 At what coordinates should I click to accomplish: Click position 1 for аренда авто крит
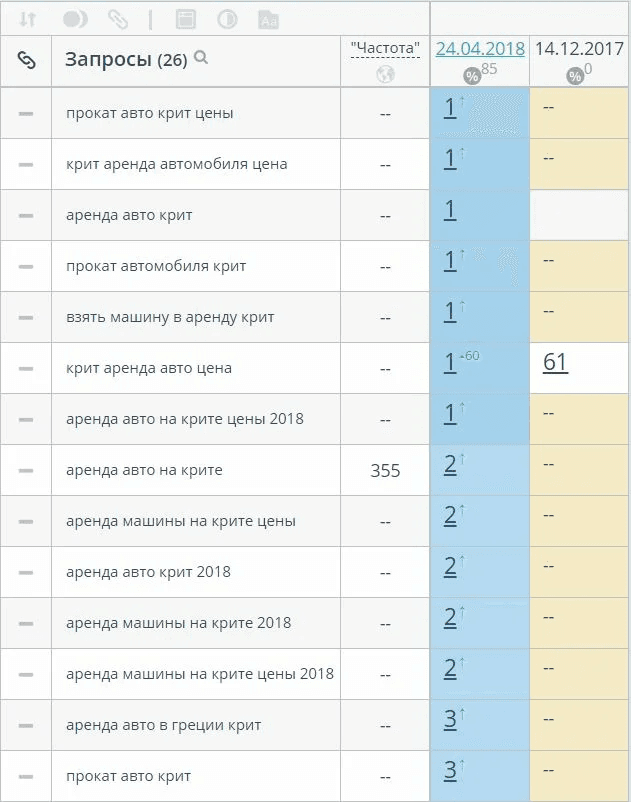point(450,210)
